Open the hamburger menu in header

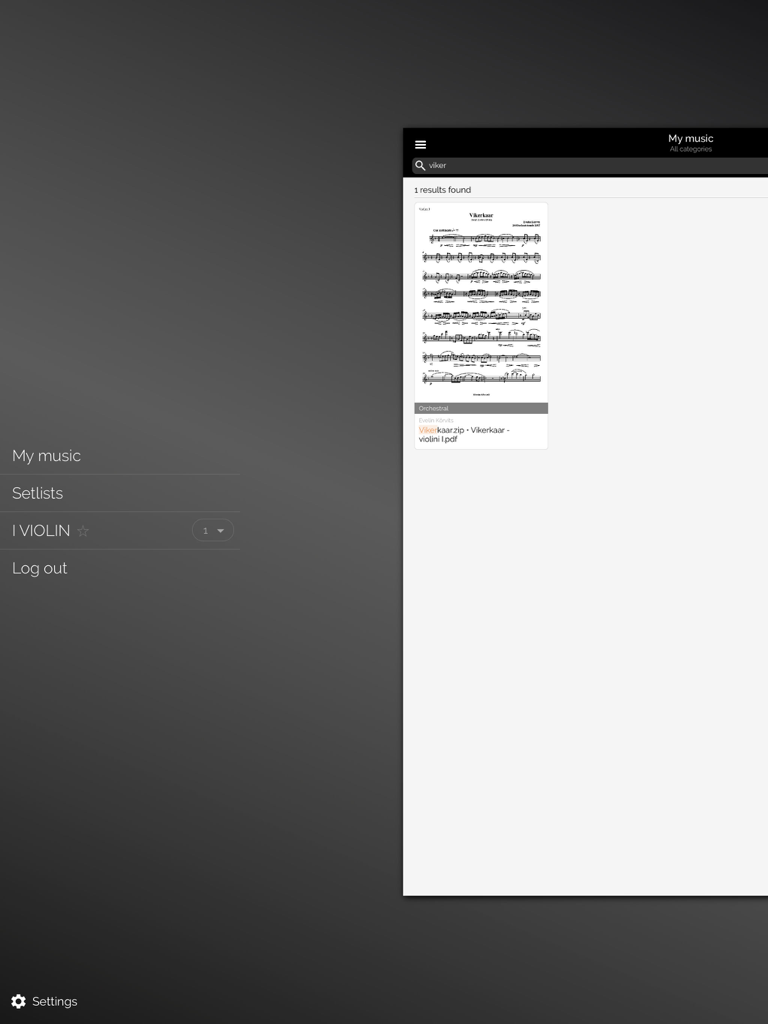(420, 145)
